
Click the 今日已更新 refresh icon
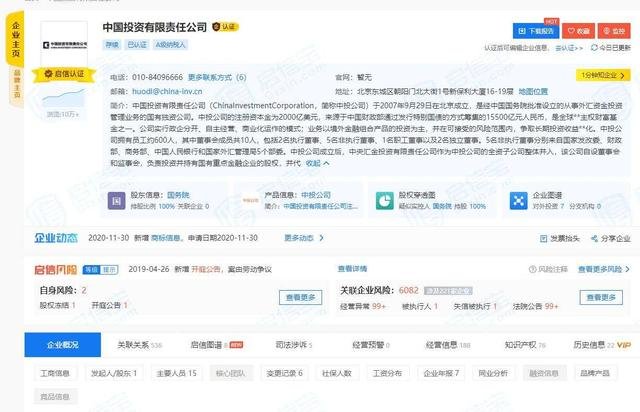(594, 48)
